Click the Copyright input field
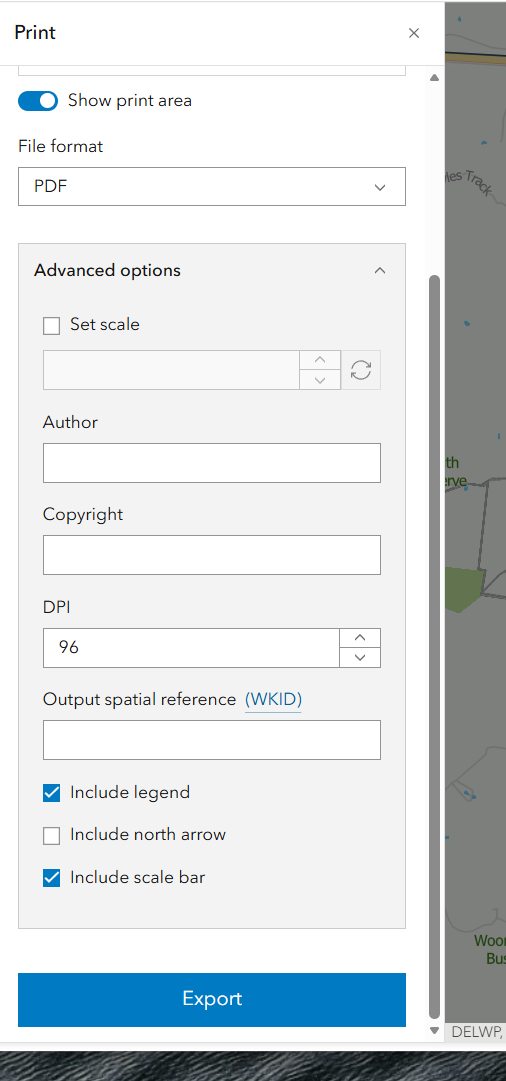This screenshot has height=1081, width=506. 212,555
